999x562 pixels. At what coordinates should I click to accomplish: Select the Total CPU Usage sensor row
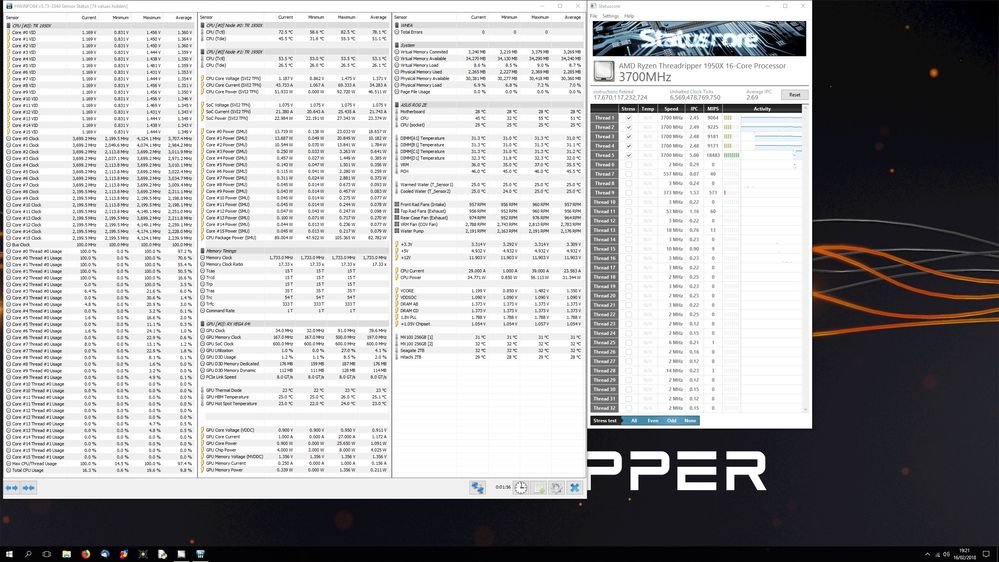(99, 470)
